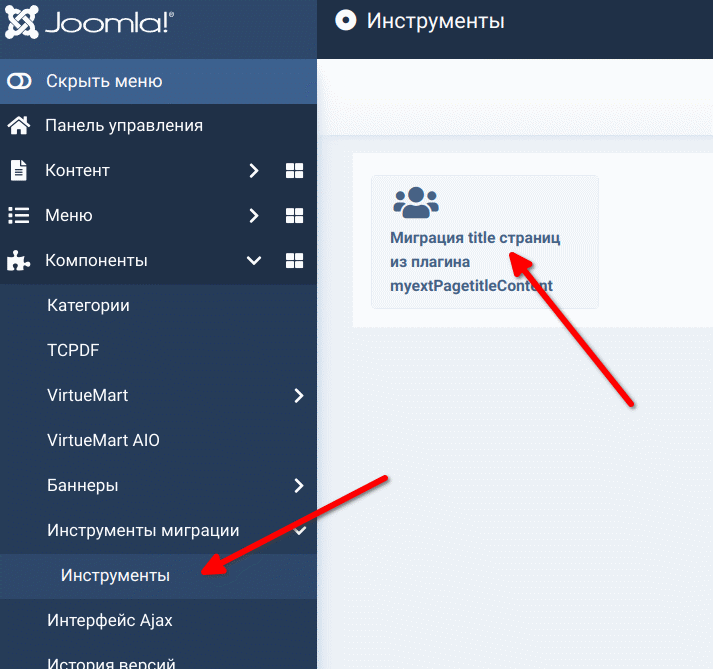
Task: Expand the Контент submenu chevron
Action: [254, 171]
